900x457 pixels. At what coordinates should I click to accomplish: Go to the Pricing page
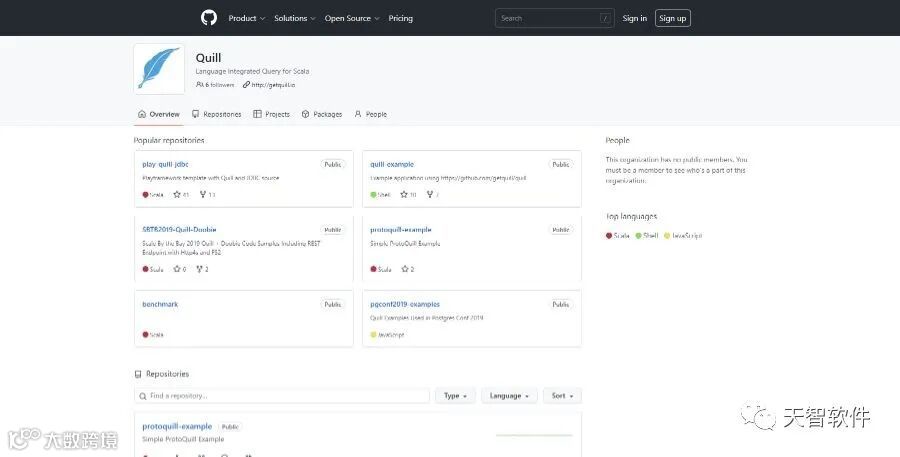coord(400,18)
